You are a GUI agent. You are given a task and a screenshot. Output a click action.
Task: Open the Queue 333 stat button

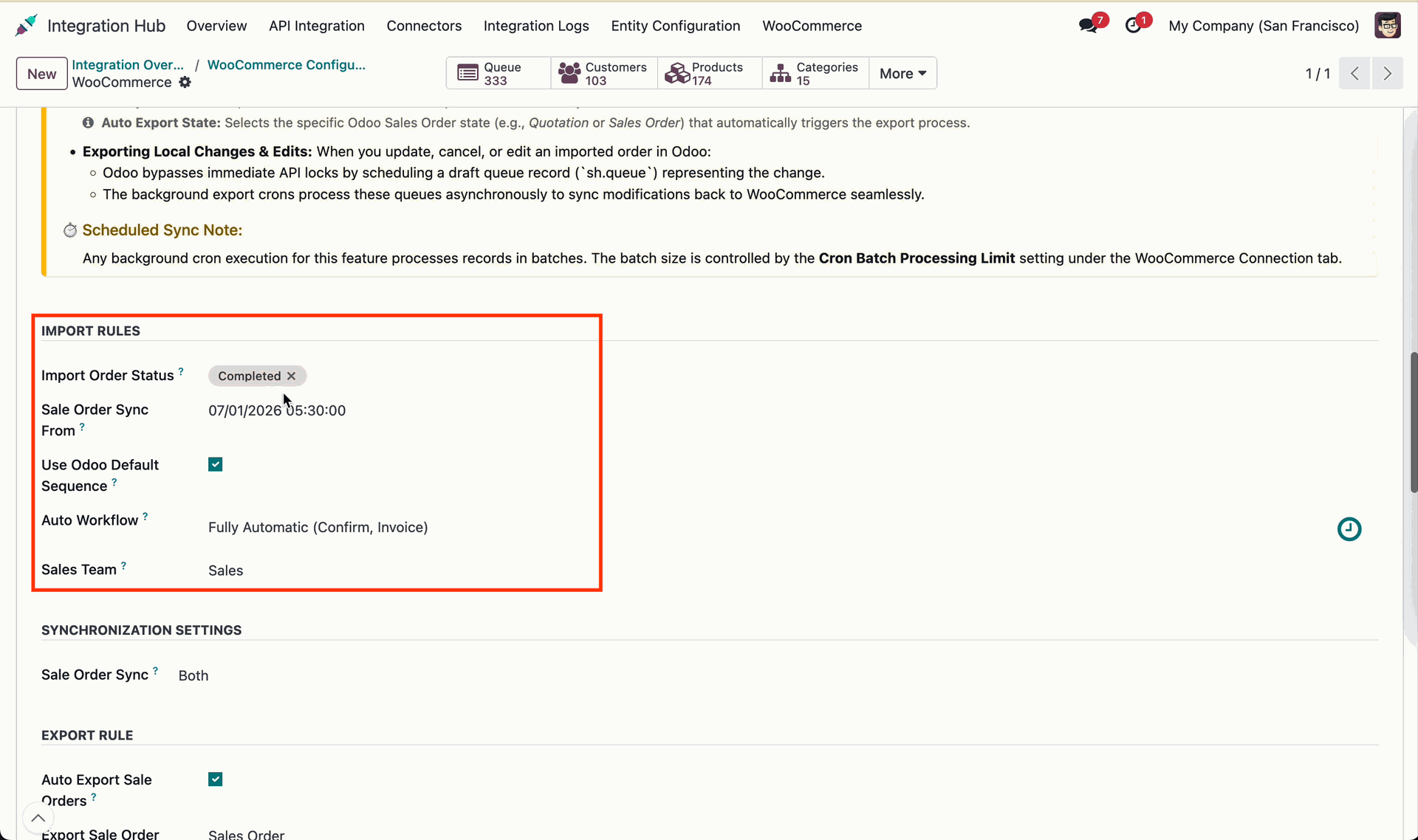pyautogui.click(x=499, y=73)
